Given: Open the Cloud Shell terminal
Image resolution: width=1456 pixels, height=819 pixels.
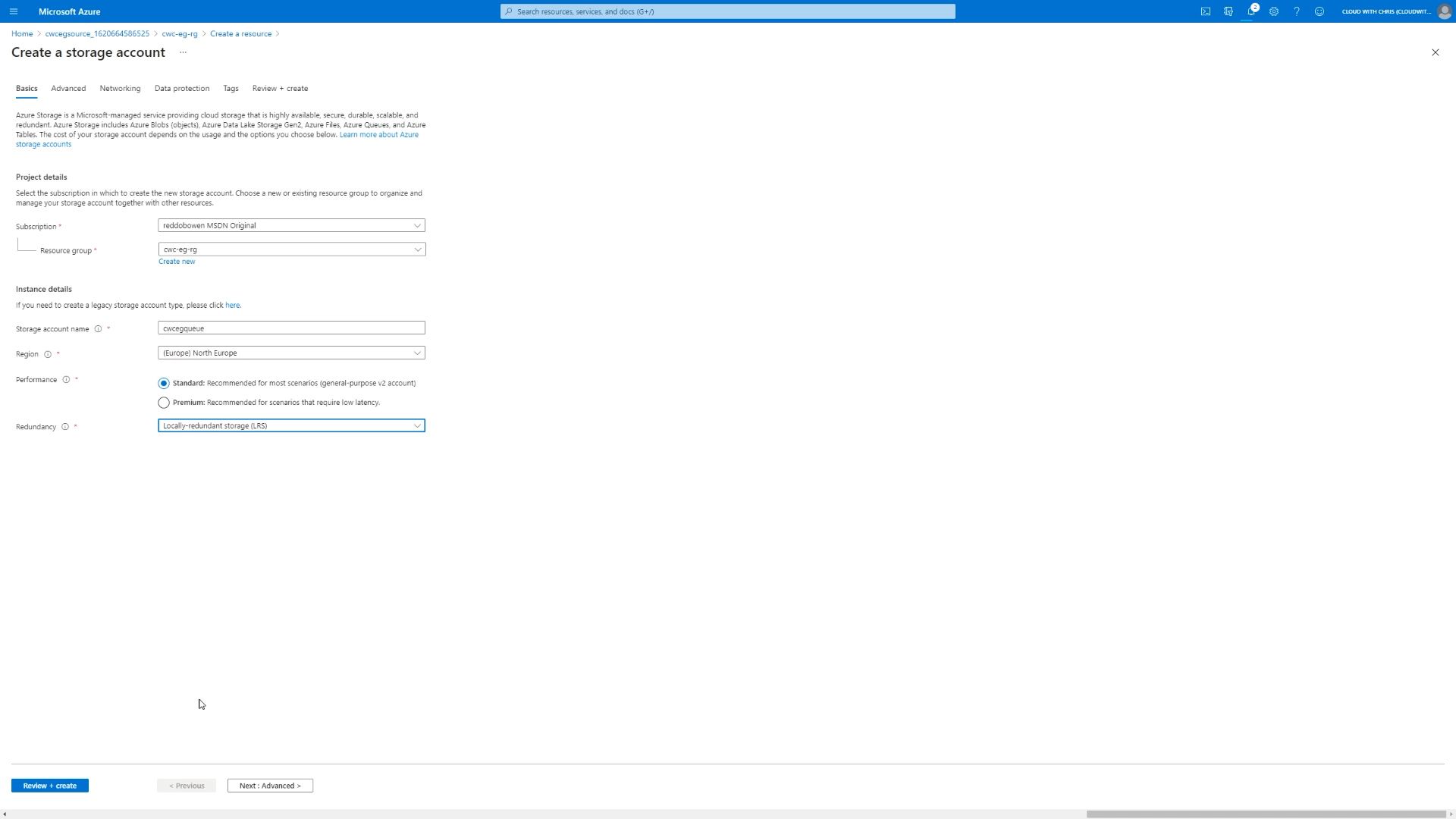Looking at the screenshot, I should coord(1206,11).
